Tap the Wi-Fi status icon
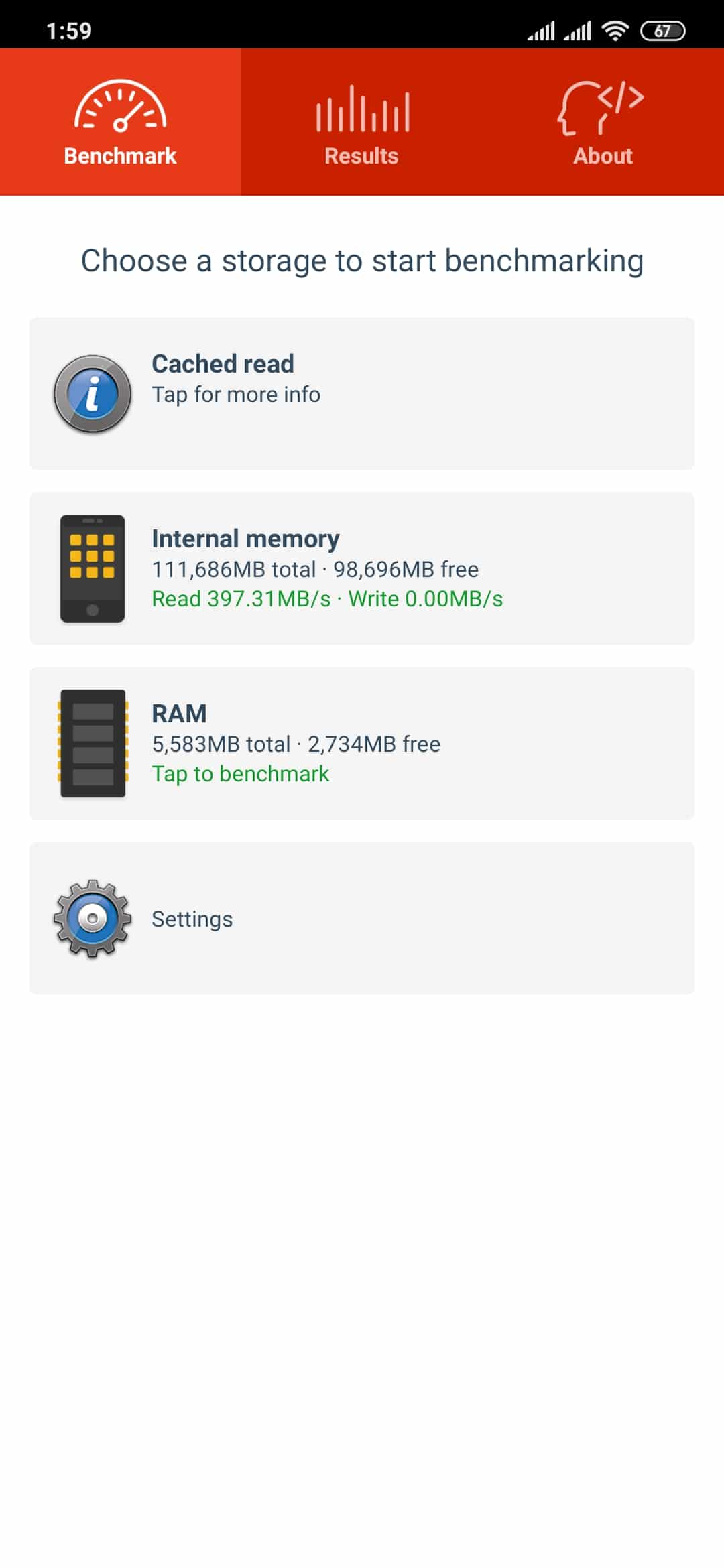724x1568 pixels. tap(615, 31)
